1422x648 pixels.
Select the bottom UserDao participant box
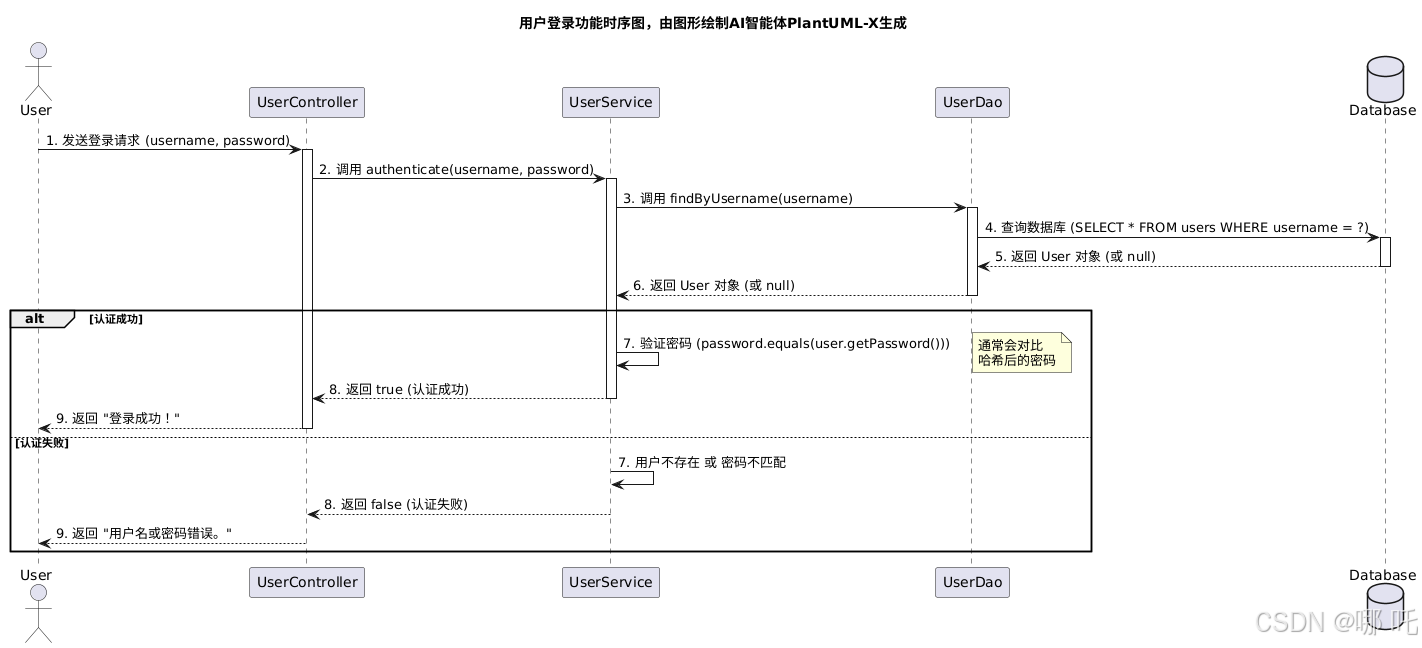pos(972,582)
